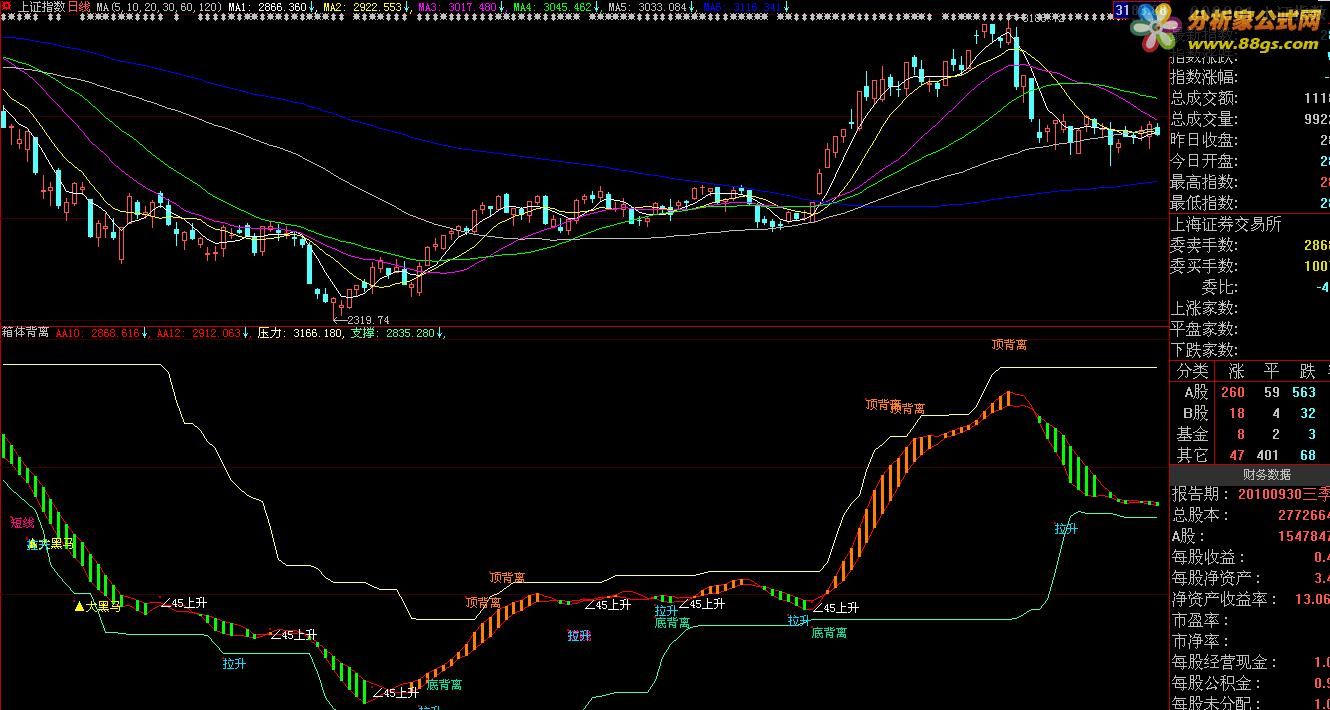This screenshot has width=1330, height=710.
Task: Click the 2319.74 low price label
Action: pos(368,320)
